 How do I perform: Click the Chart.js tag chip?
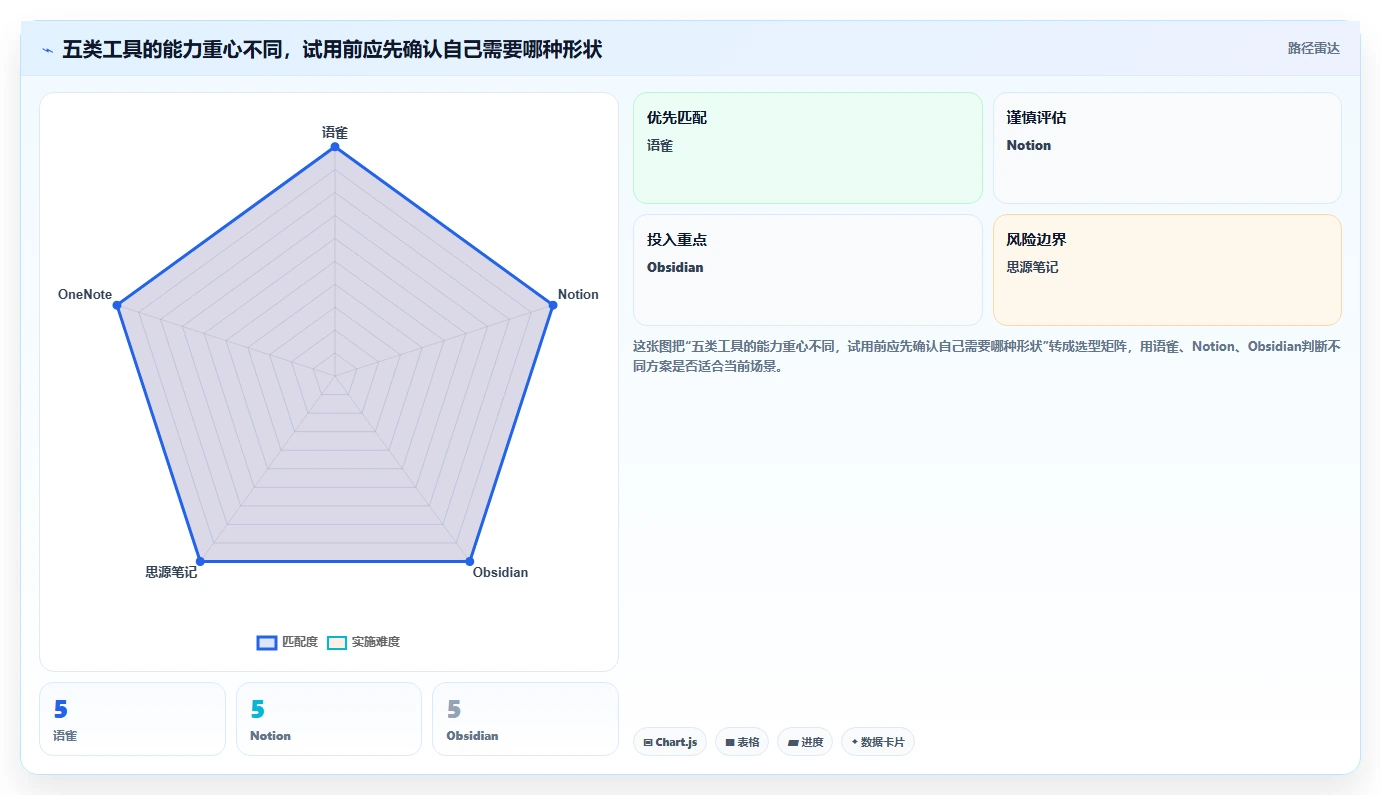[x=670, y=742]
